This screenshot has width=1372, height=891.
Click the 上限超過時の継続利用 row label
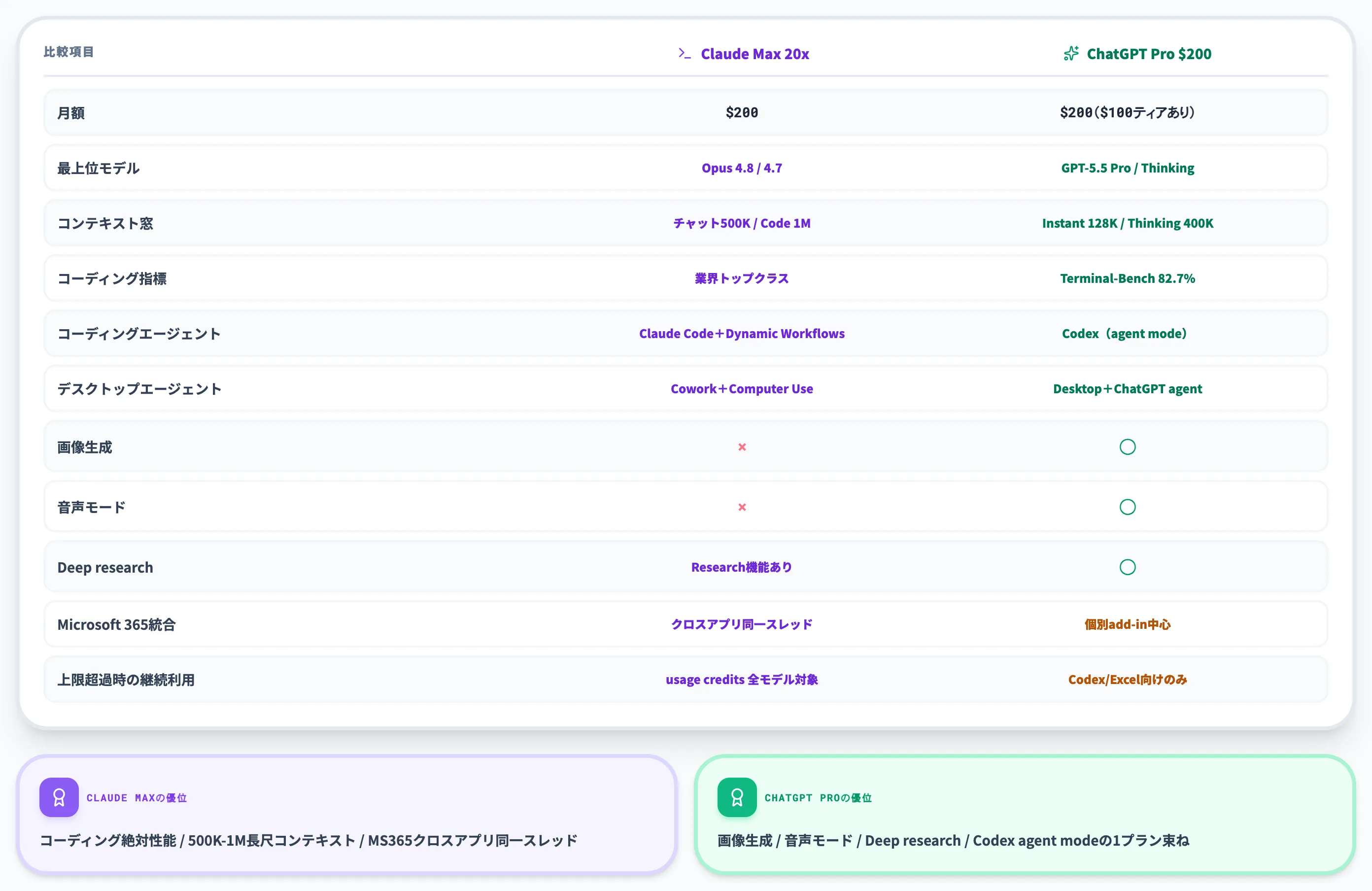point(126,680)
